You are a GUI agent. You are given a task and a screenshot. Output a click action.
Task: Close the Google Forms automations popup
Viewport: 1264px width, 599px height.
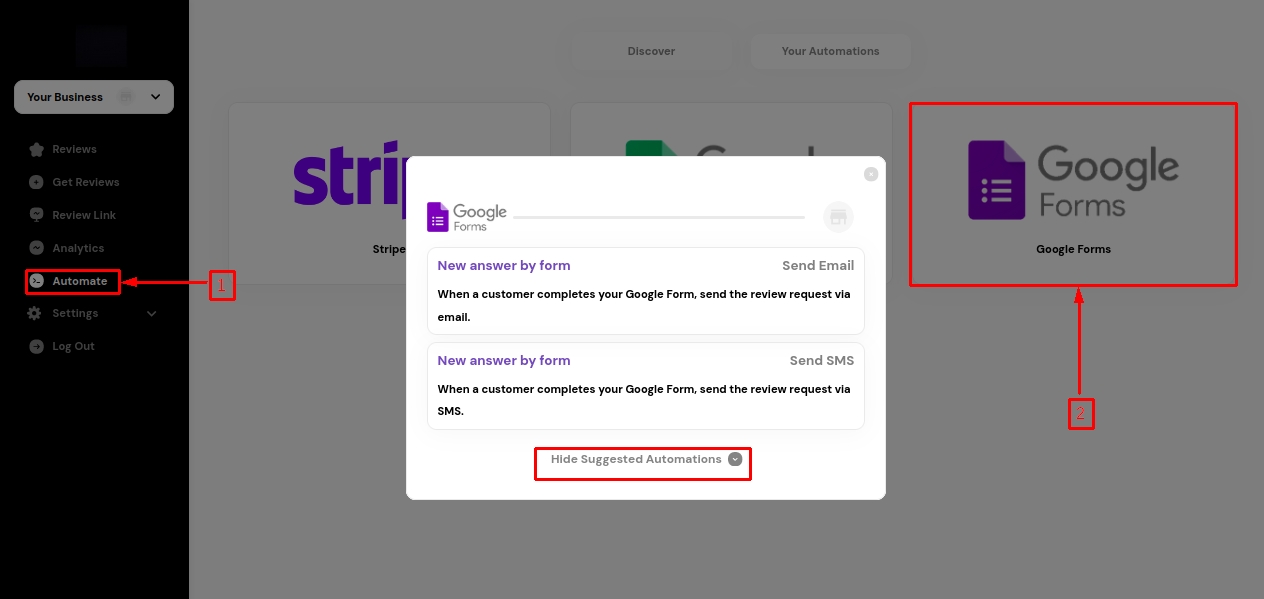click(871, 174)
